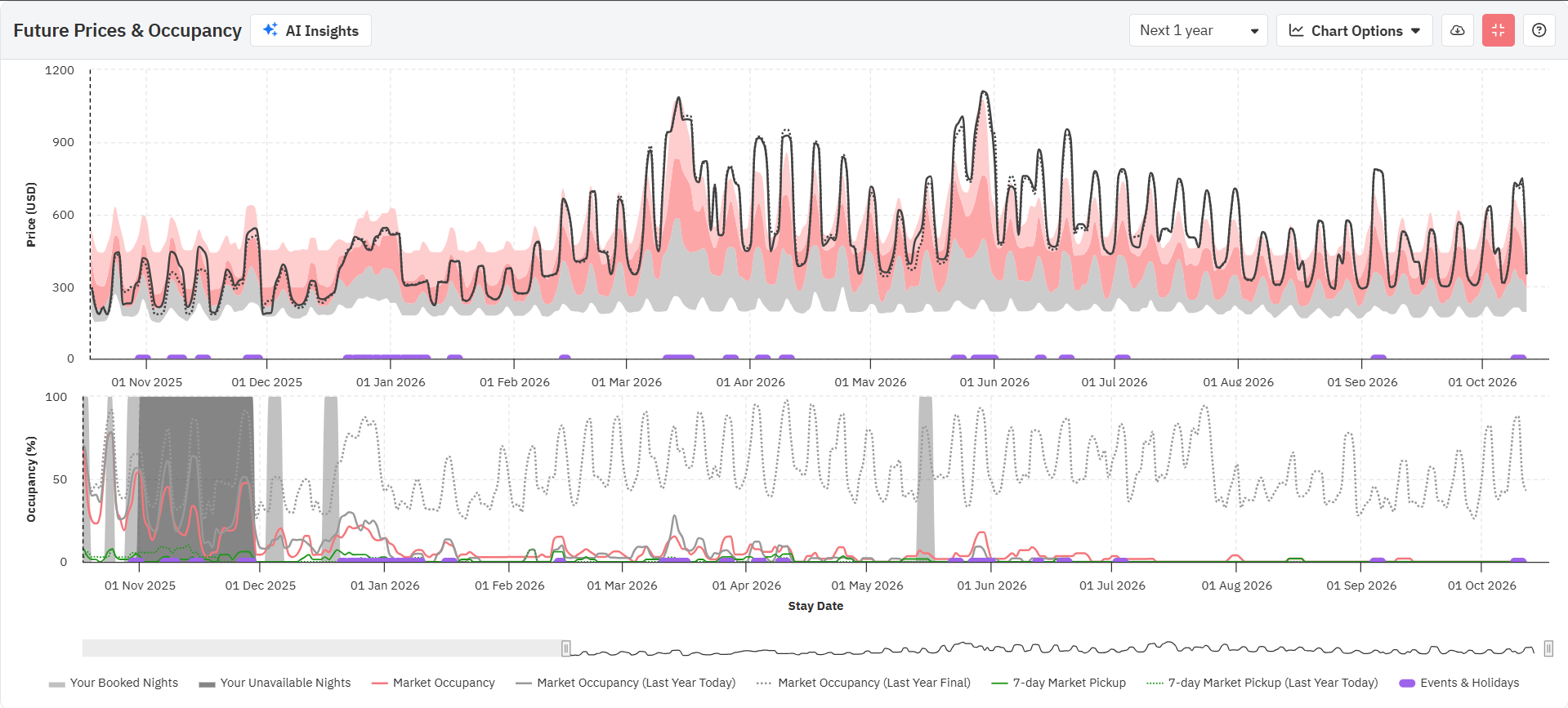This screenshot has height=708, width=1568.
Task: Toggle Your Booked Nights legend series
Action: click(114, 683)
